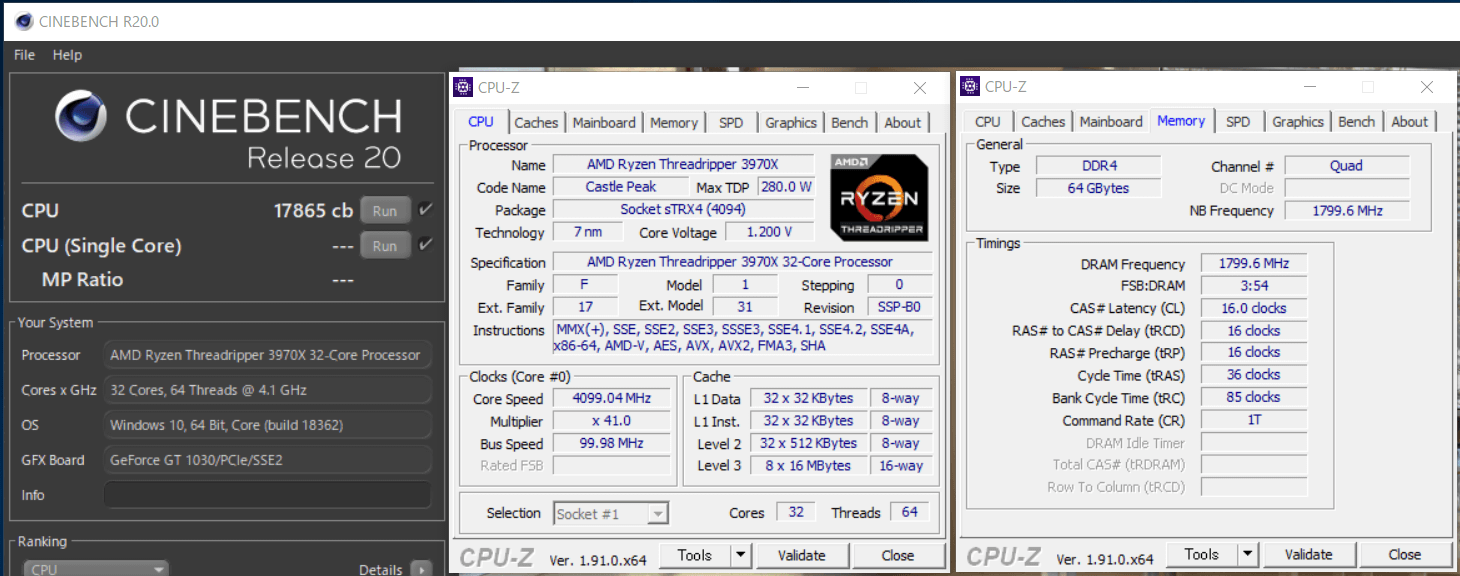Run the CPU (Single Core) benchmark
Screen dimensions: 1460x576
[385, 246]
